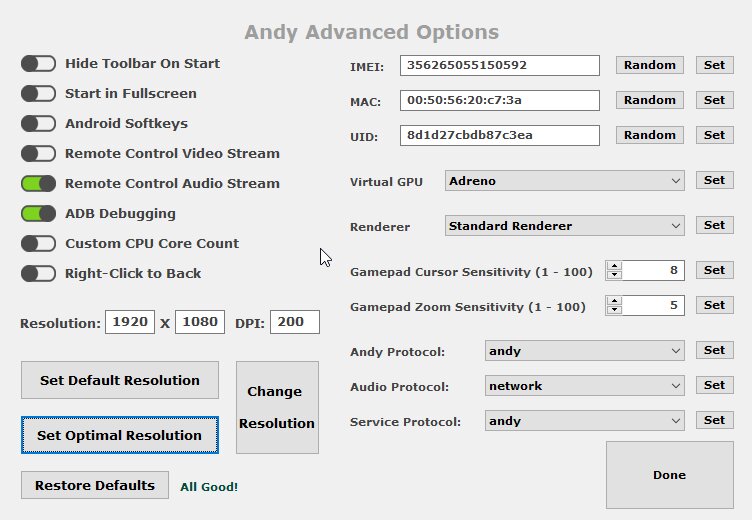Enable Custom CPU Core Count switch
Viewport: 752px width, 520px height.
point(38,243)
